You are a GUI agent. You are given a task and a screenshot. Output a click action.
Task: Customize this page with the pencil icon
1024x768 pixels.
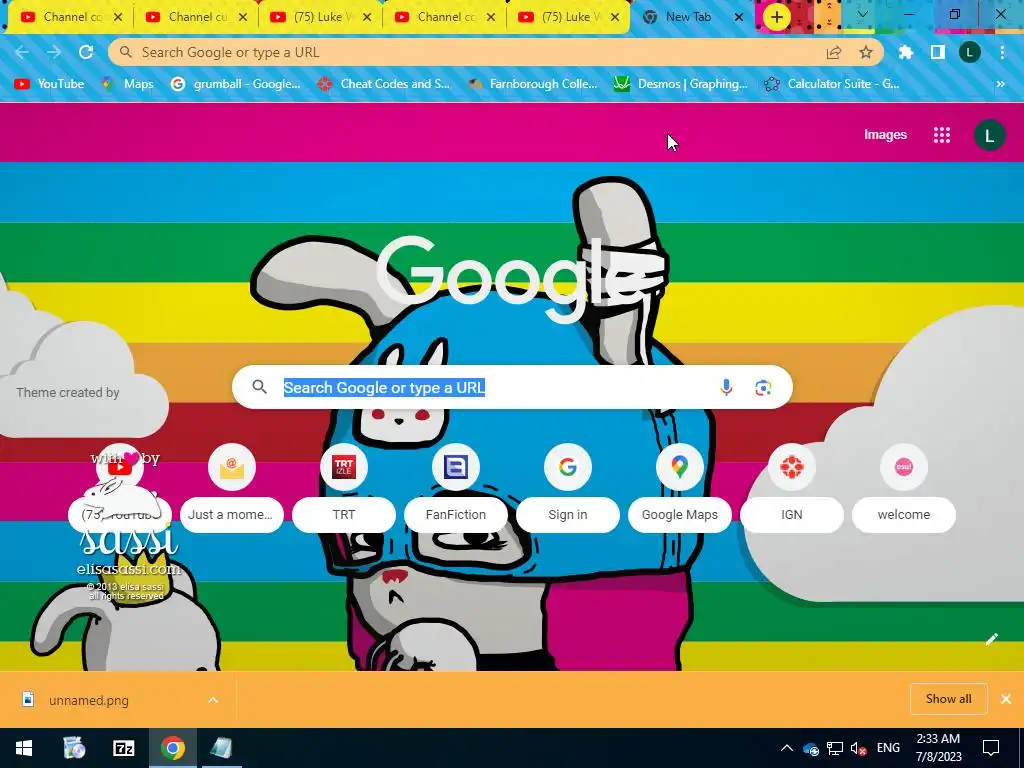coord(991,639)
